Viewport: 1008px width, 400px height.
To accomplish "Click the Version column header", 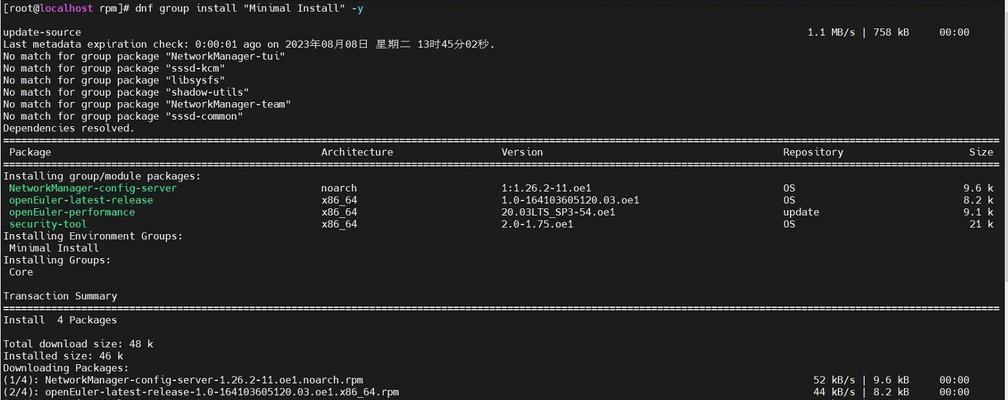I will coord(522,152).
